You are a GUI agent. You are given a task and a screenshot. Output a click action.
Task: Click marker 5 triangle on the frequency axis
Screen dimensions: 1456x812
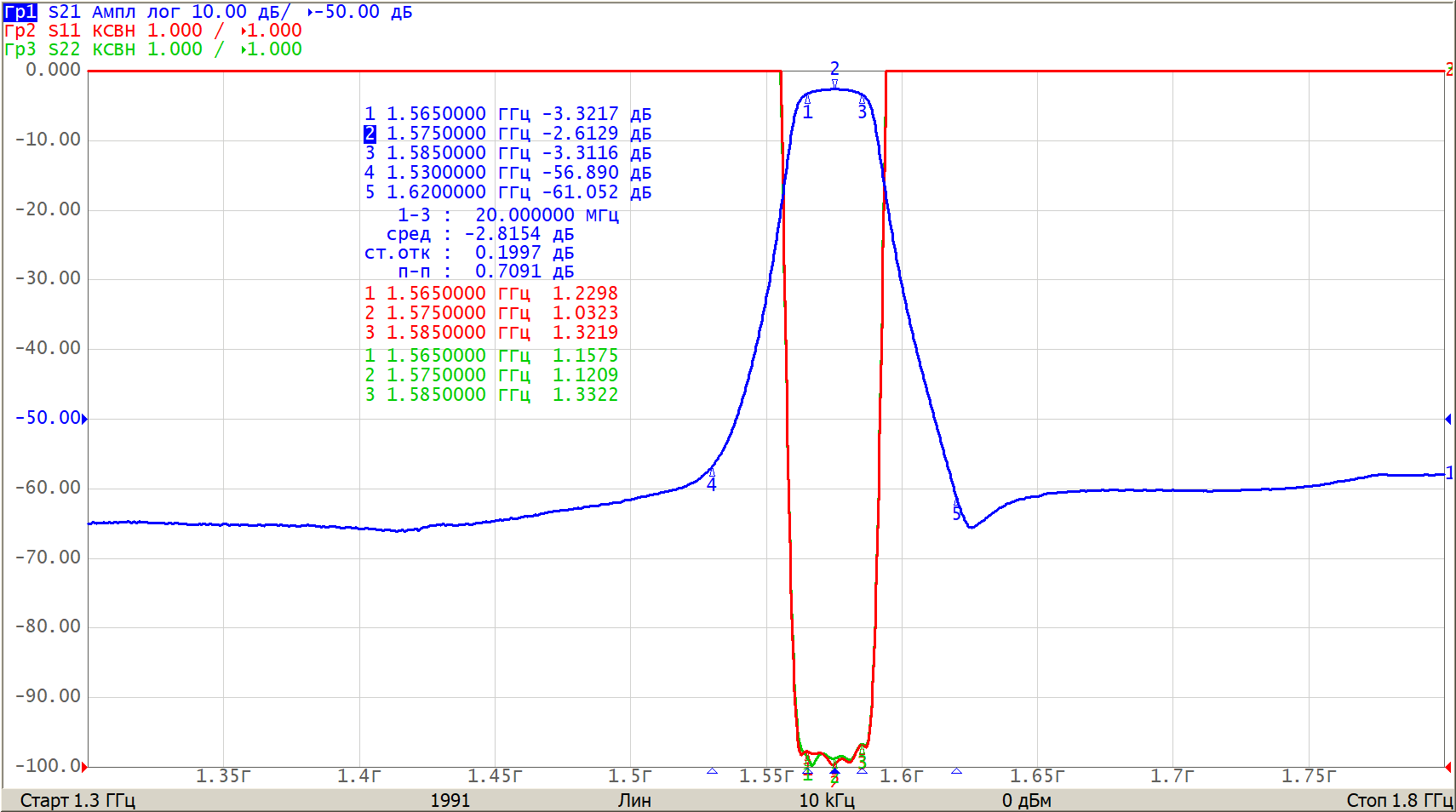(956, 771)
